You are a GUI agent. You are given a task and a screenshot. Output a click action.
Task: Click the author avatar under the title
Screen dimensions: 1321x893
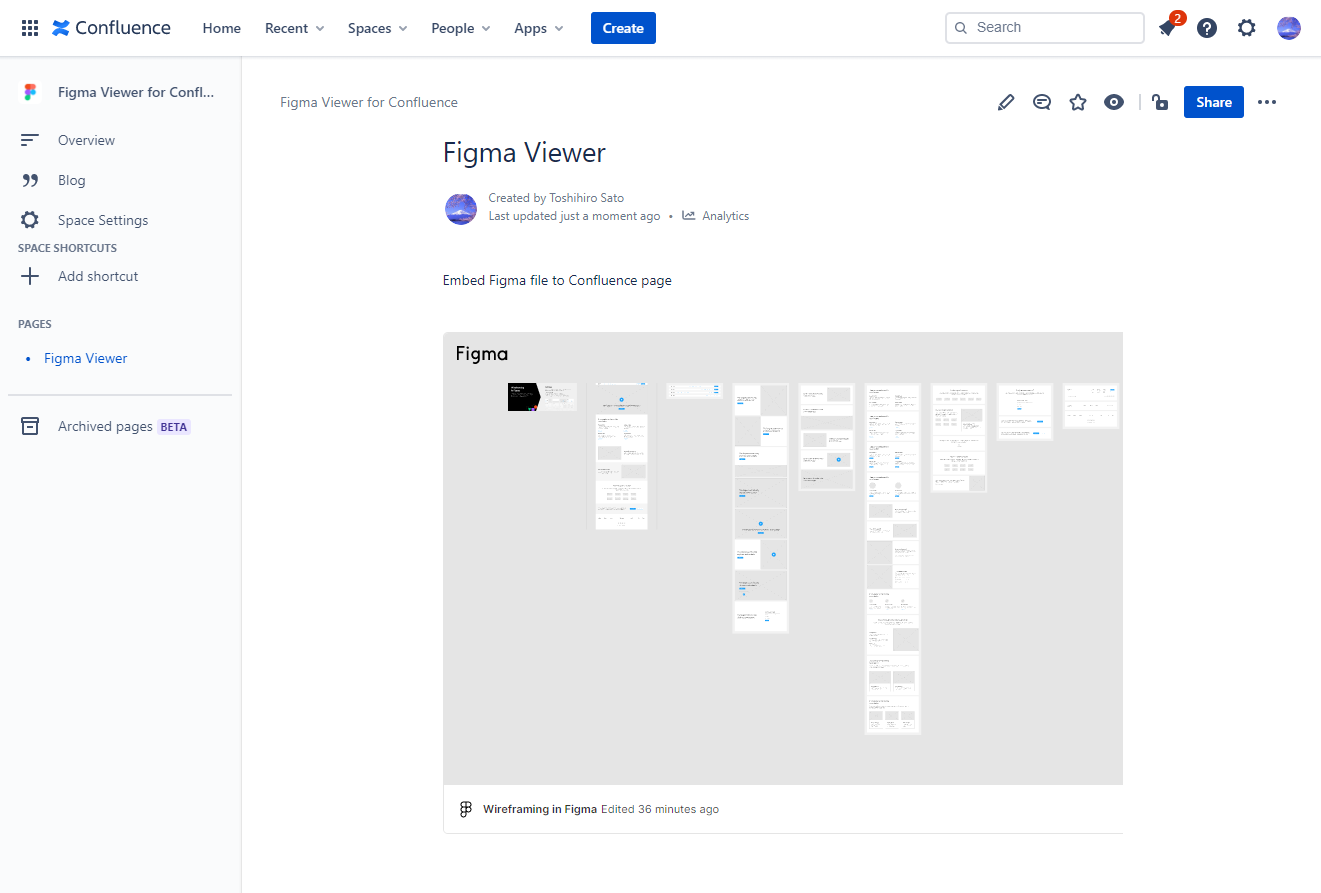tap(461, 208)
